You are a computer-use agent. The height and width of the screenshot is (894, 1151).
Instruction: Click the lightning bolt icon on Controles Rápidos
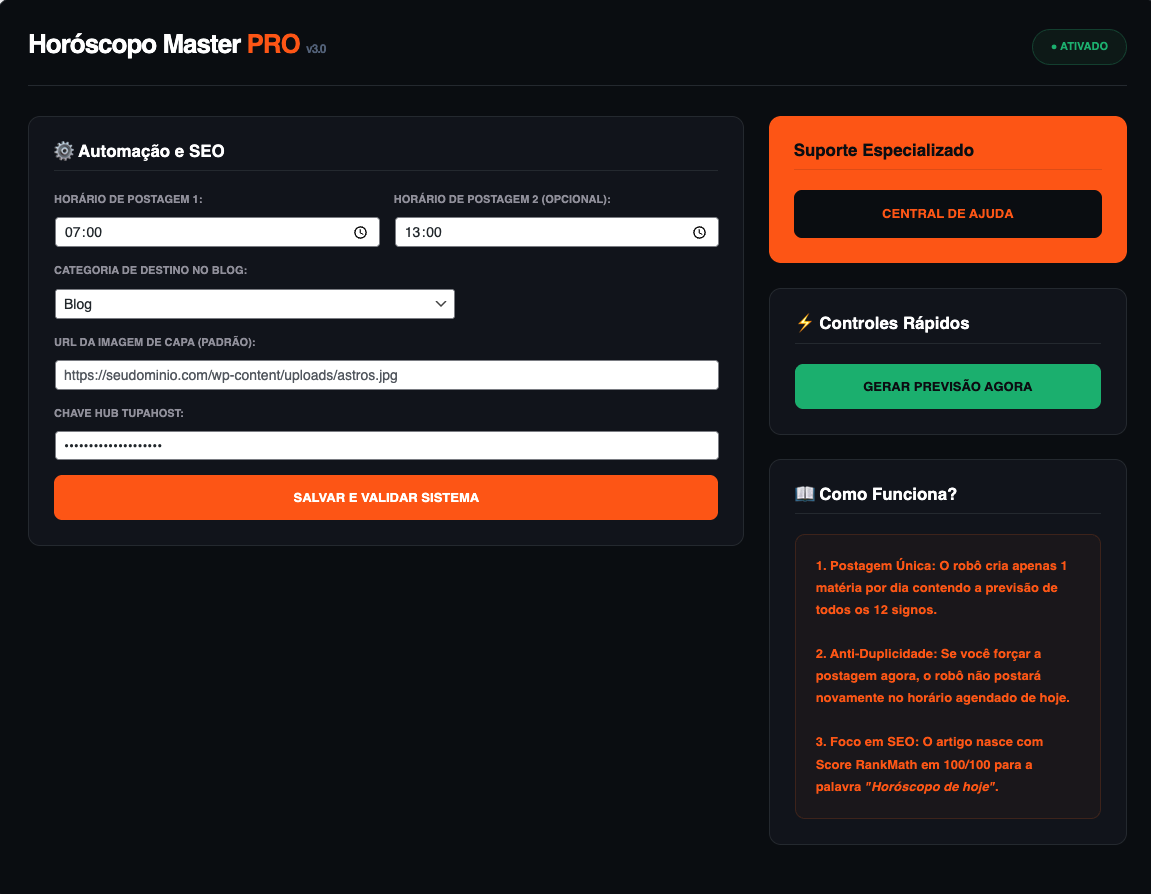coord(804,322)
